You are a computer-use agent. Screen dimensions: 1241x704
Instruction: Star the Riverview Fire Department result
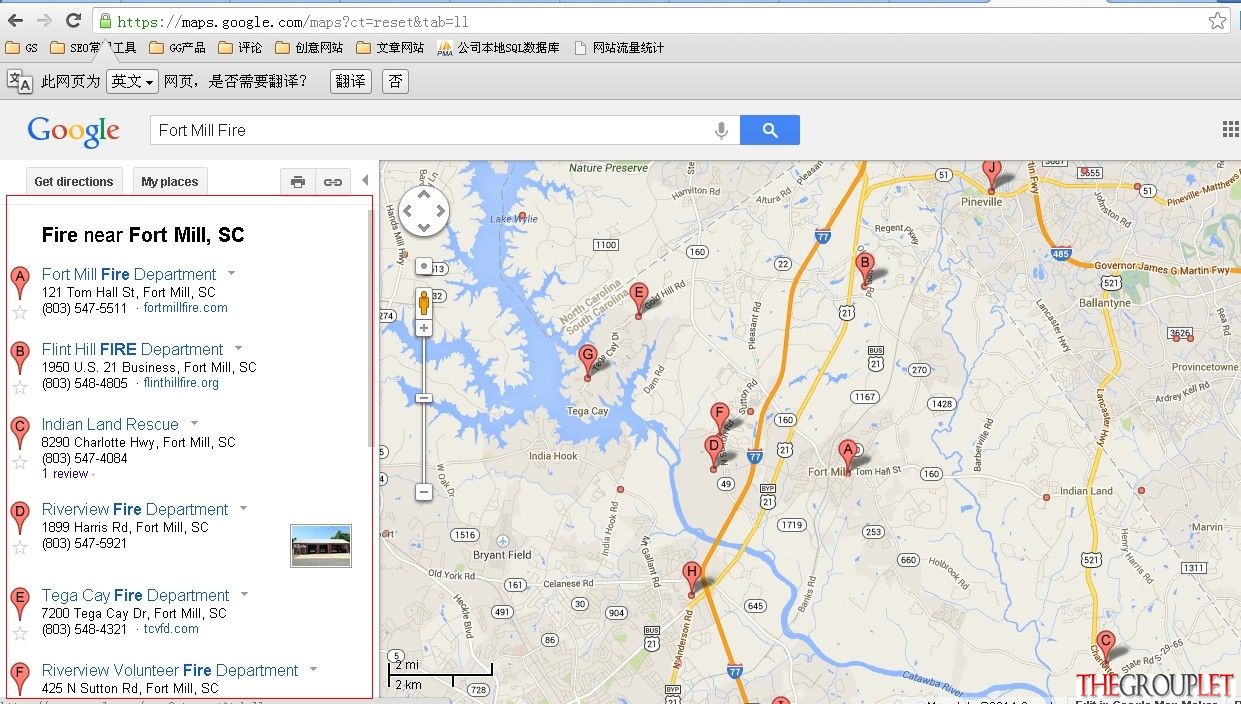click(x=20, y=547)
